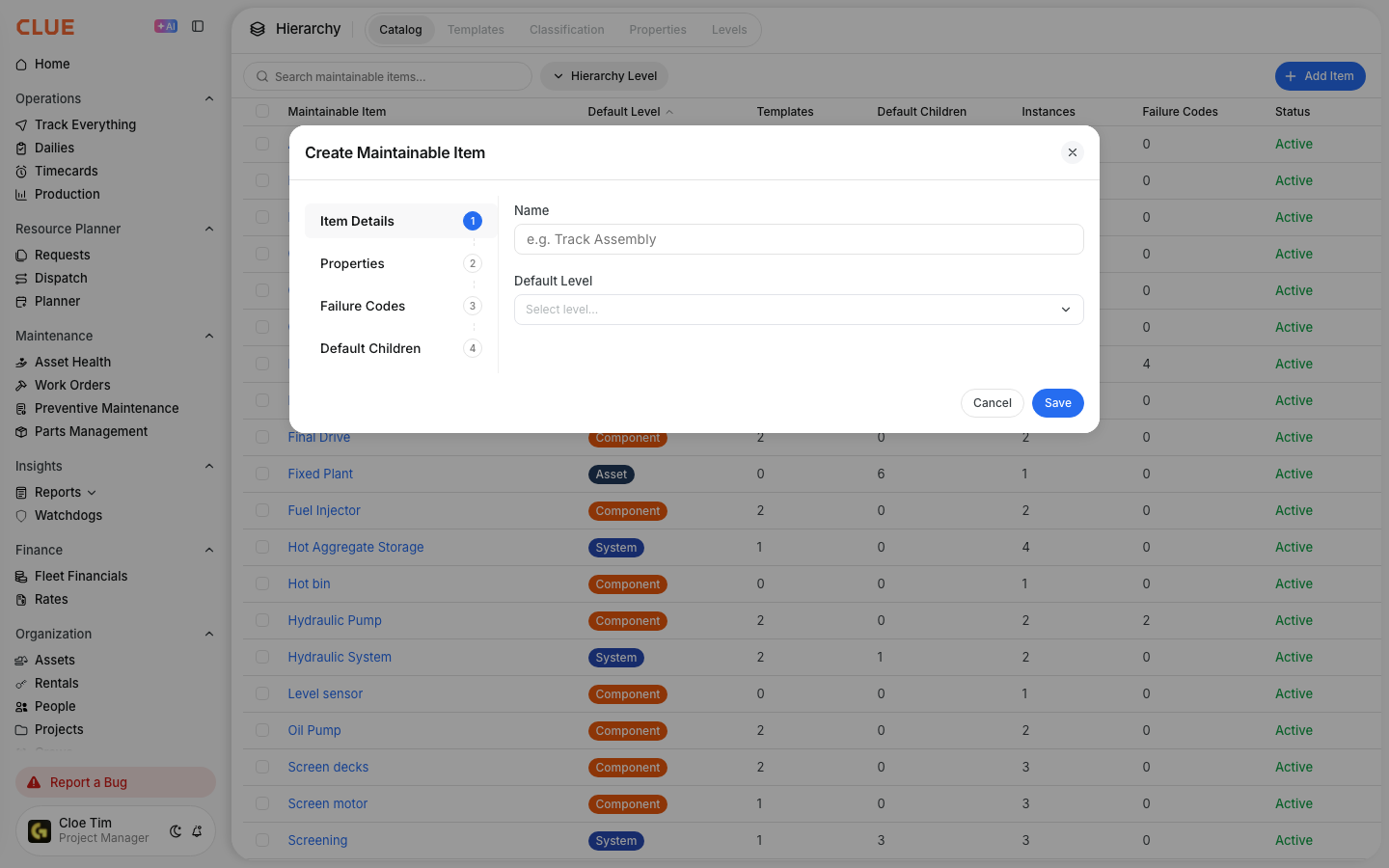The image size is (1389, 868).
Task: Click the Production chart icon
Action: 21,195
